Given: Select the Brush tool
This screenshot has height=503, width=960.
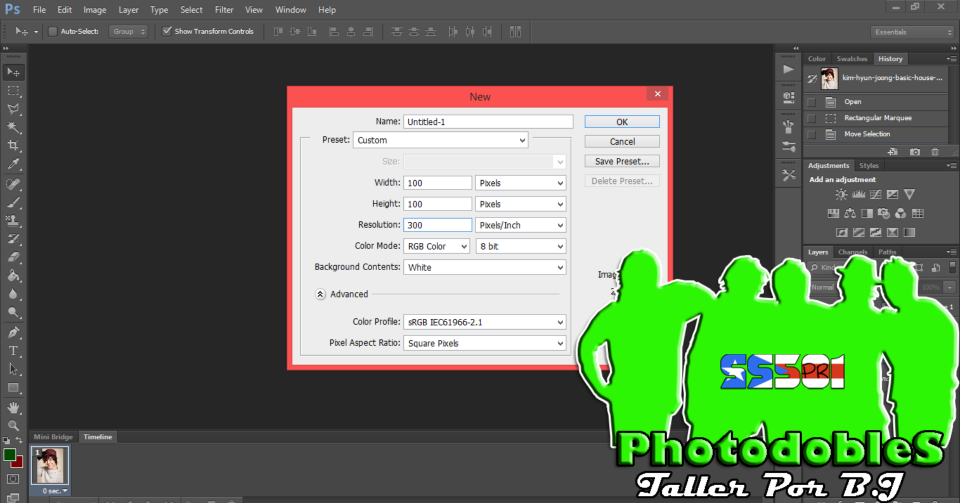Looking at the screenshot, I should click(x=13, y=203).
